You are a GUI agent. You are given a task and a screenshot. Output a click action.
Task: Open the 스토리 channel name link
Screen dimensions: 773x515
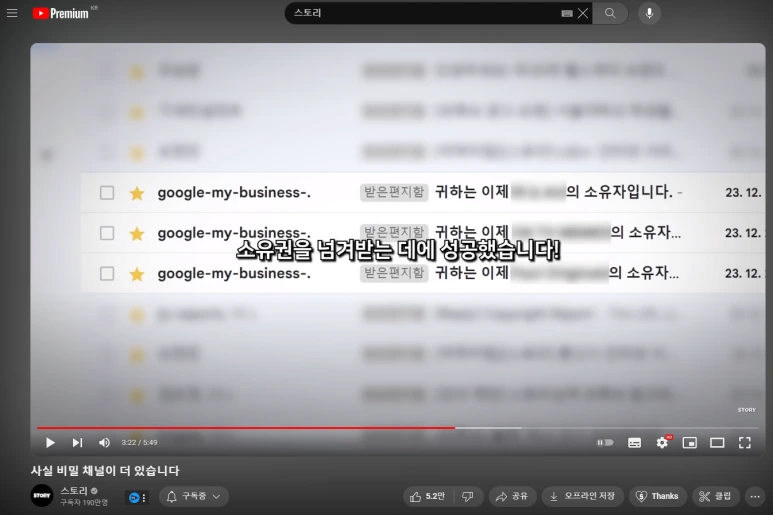coord(74,491)
